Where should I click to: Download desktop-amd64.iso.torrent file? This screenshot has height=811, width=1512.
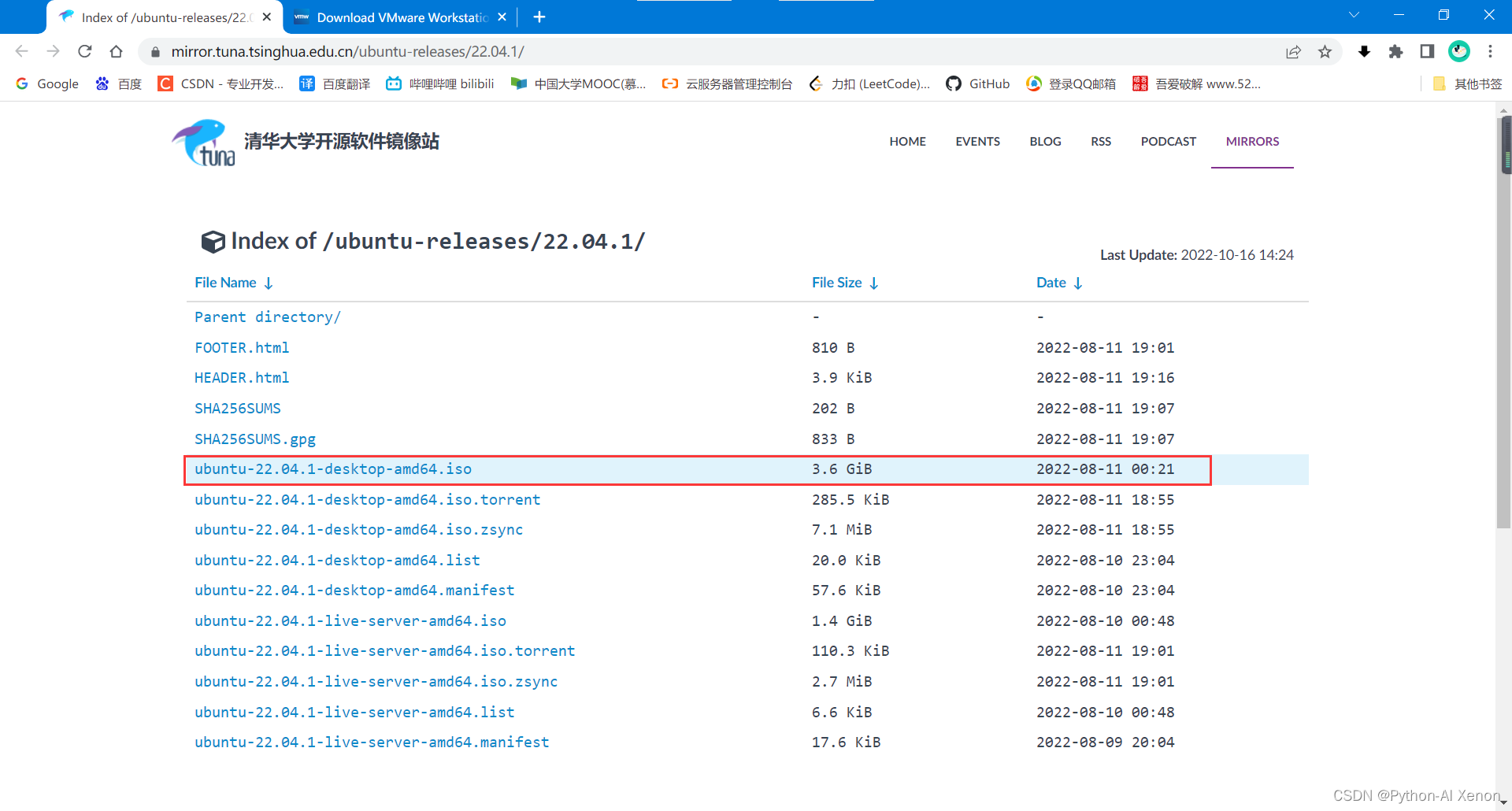point(367,500)
